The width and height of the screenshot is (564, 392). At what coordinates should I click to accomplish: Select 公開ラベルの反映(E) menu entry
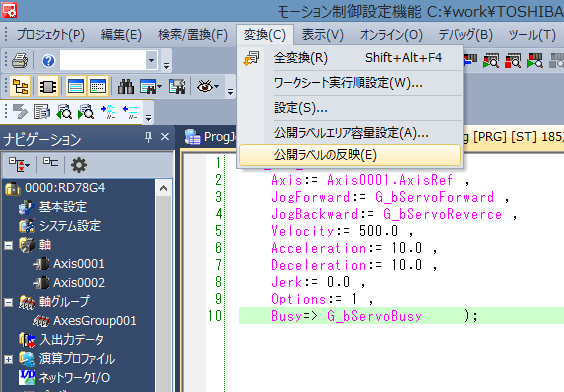coord(350,155)
